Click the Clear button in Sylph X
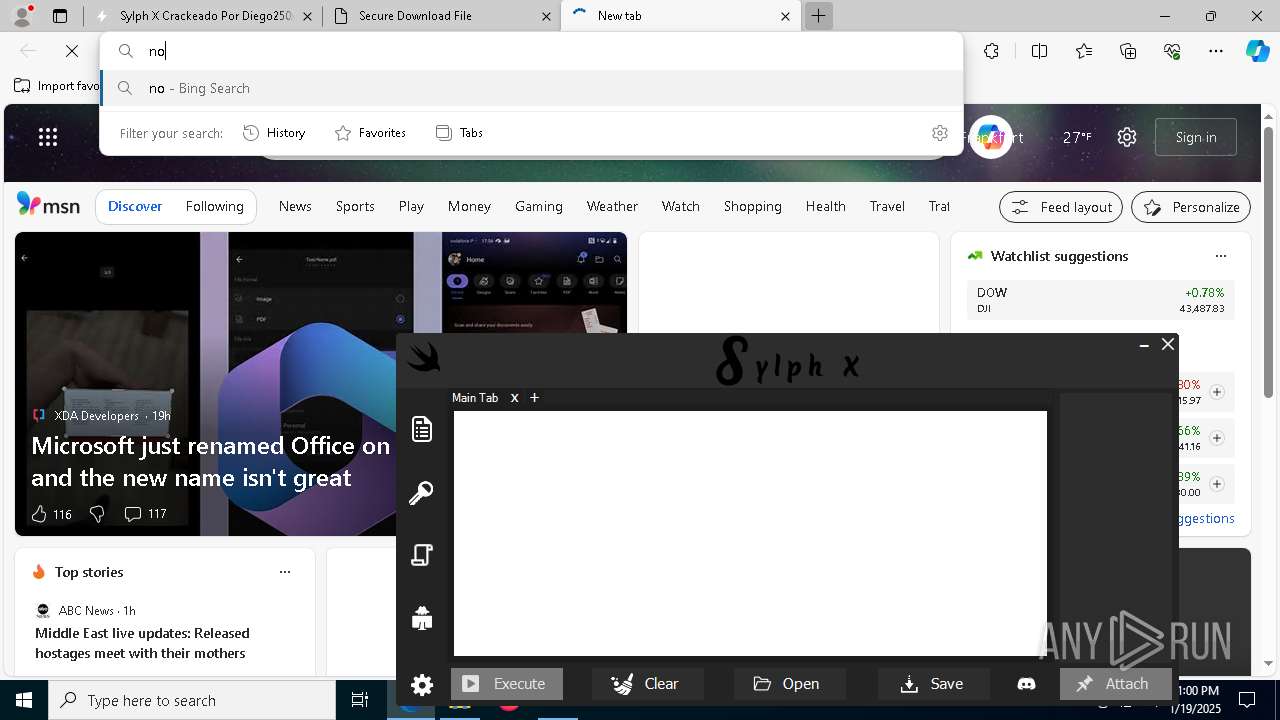The width and height of the screenshot is (1280, 720). pyautogui.click(x=648, y=684)
